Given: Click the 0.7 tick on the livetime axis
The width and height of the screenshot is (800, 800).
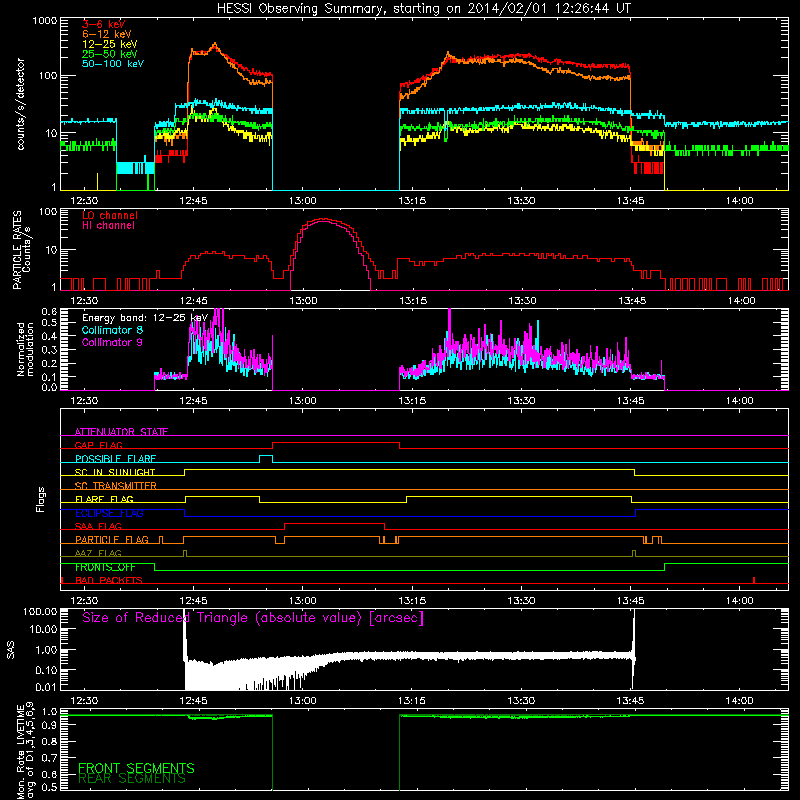Looking at the screenshot, I should (x=49, y=757).
